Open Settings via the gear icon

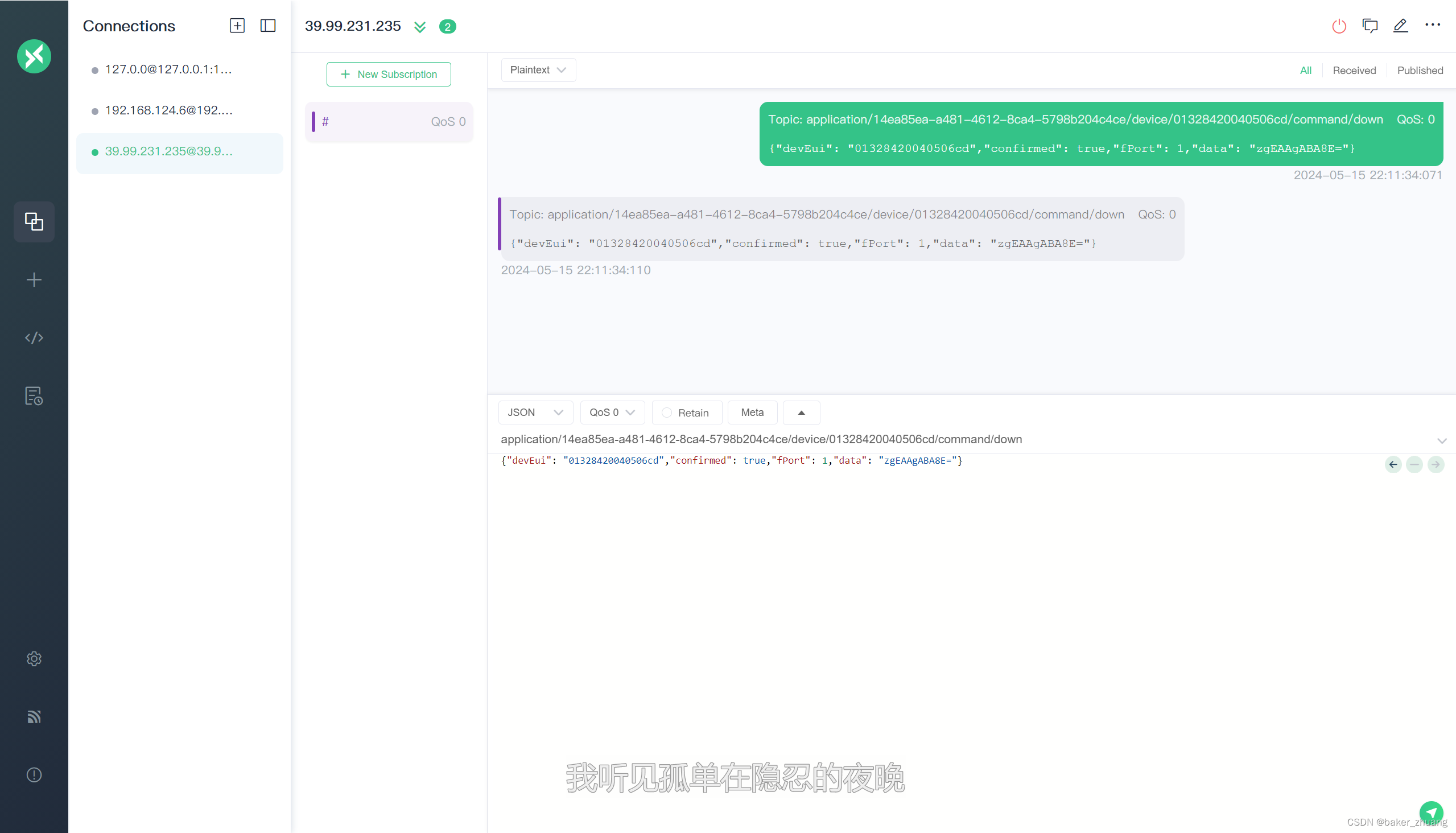[34, 658]
